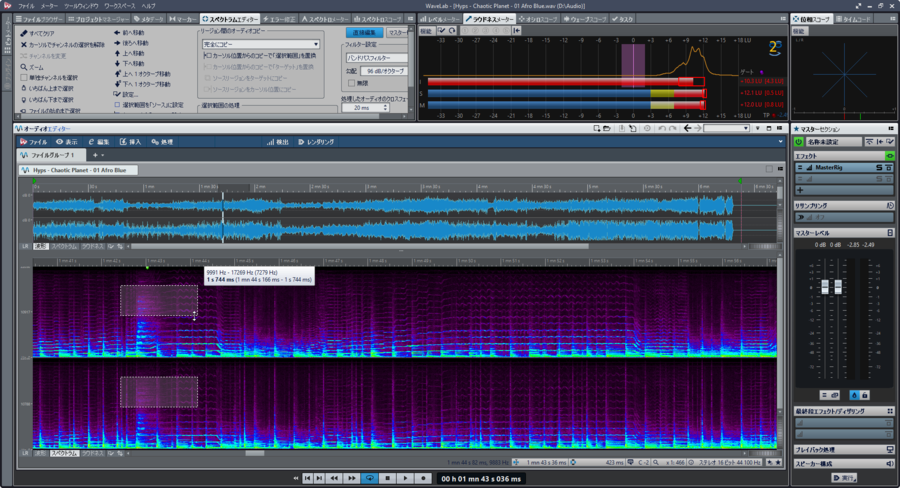Click loudness meter settings checkmark icon
The width and height of the screenshot is (900, 488).
click(x=441, y=31)
